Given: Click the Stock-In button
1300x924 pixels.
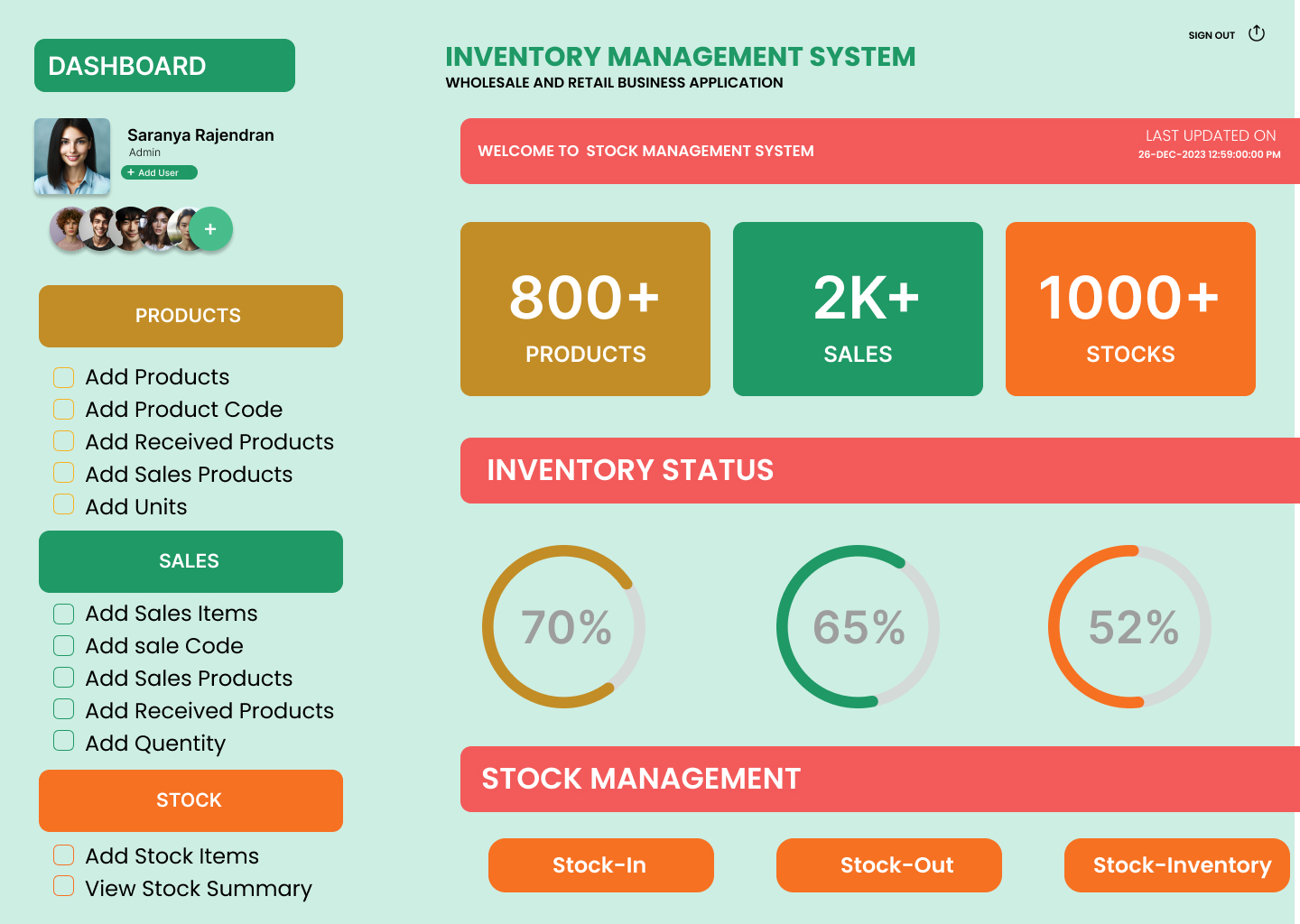Looking at the screenshot, I should coord(600,865).
